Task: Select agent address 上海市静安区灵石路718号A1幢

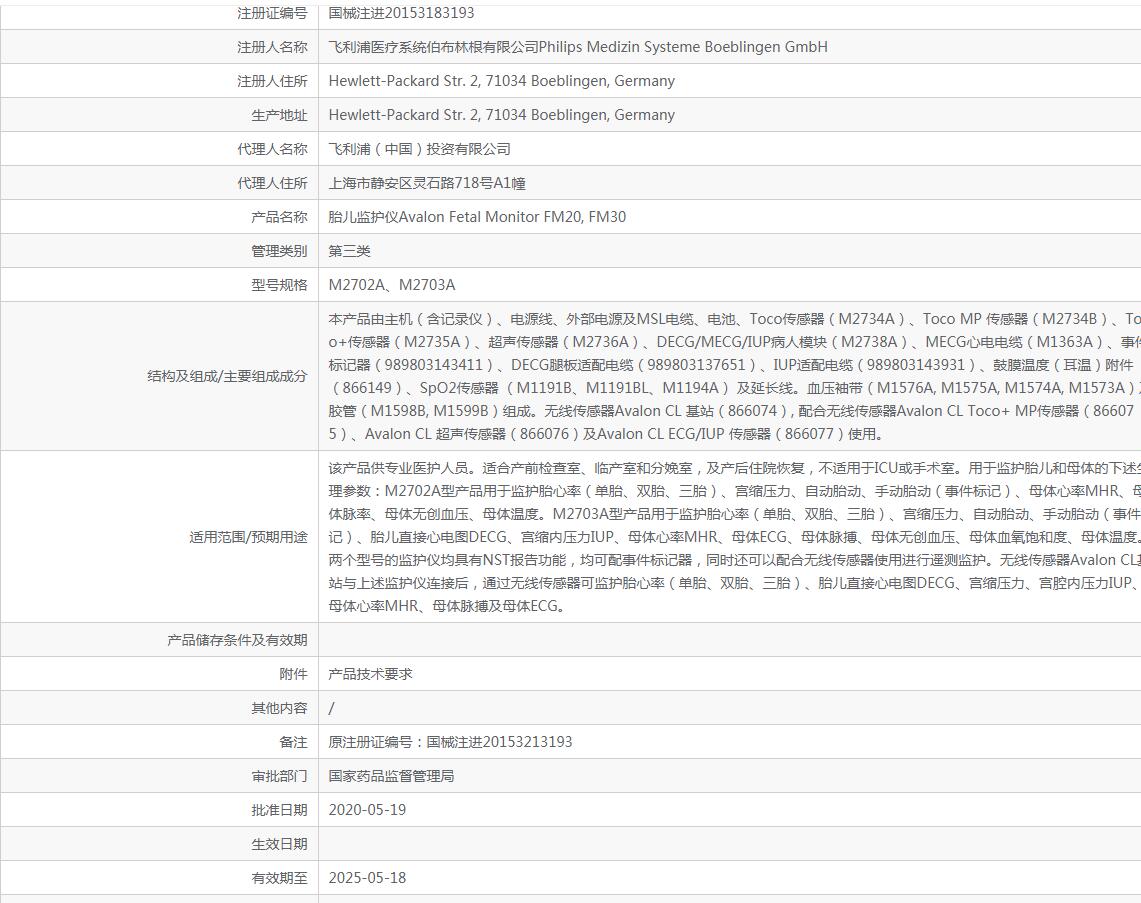Action: pyautogui.click(x=426, y=183)
